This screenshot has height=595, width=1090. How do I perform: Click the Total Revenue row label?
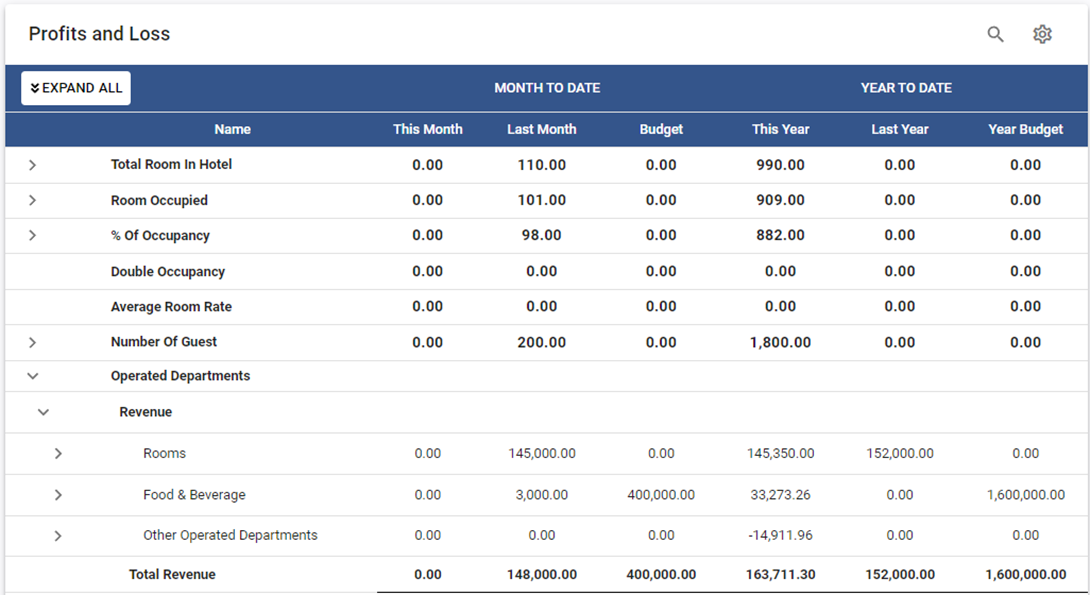[x=172, y=575]
